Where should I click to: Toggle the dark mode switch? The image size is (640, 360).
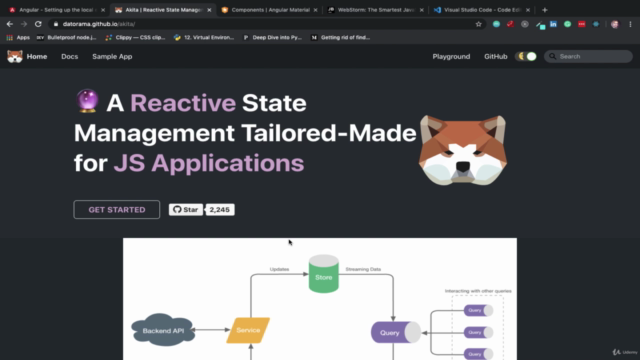526,56
